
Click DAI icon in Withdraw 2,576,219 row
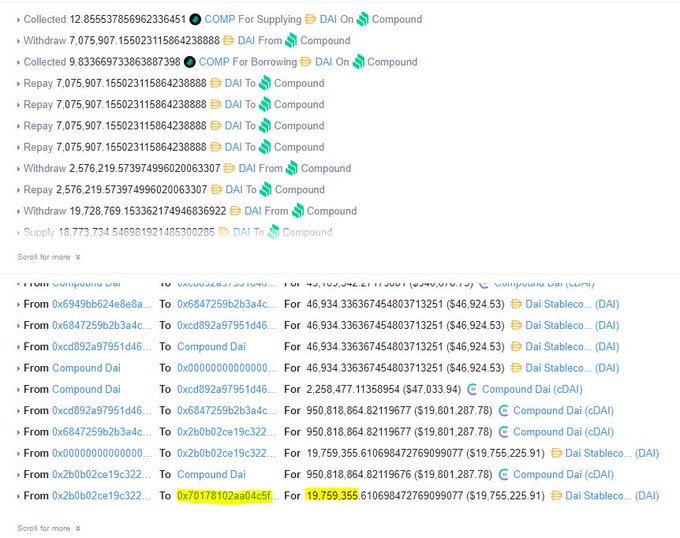tap(229, 168)
